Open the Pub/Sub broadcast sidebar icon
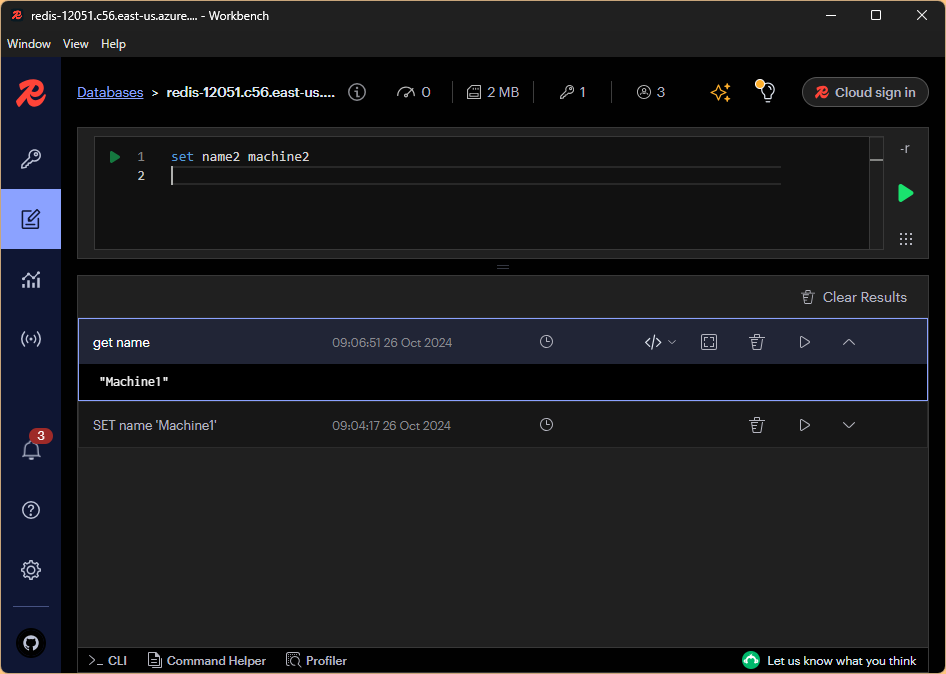The height and width of the screenshot is (674, 946). point(31,339)
